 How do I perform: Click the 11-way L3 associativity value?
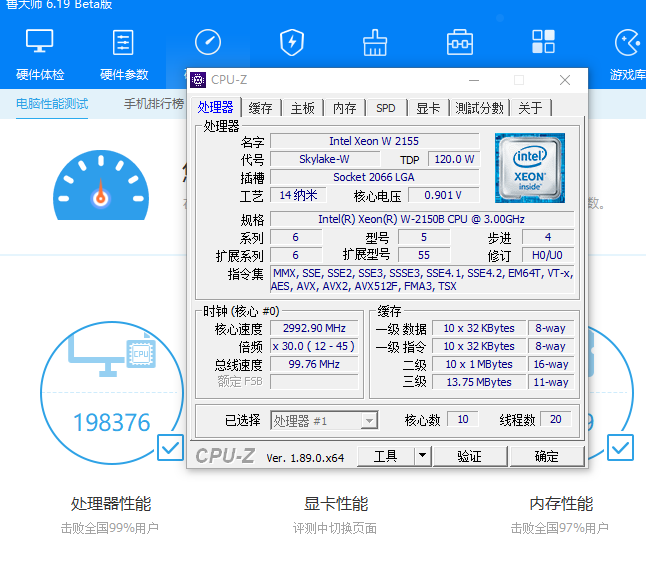click(x=551, y=382)
